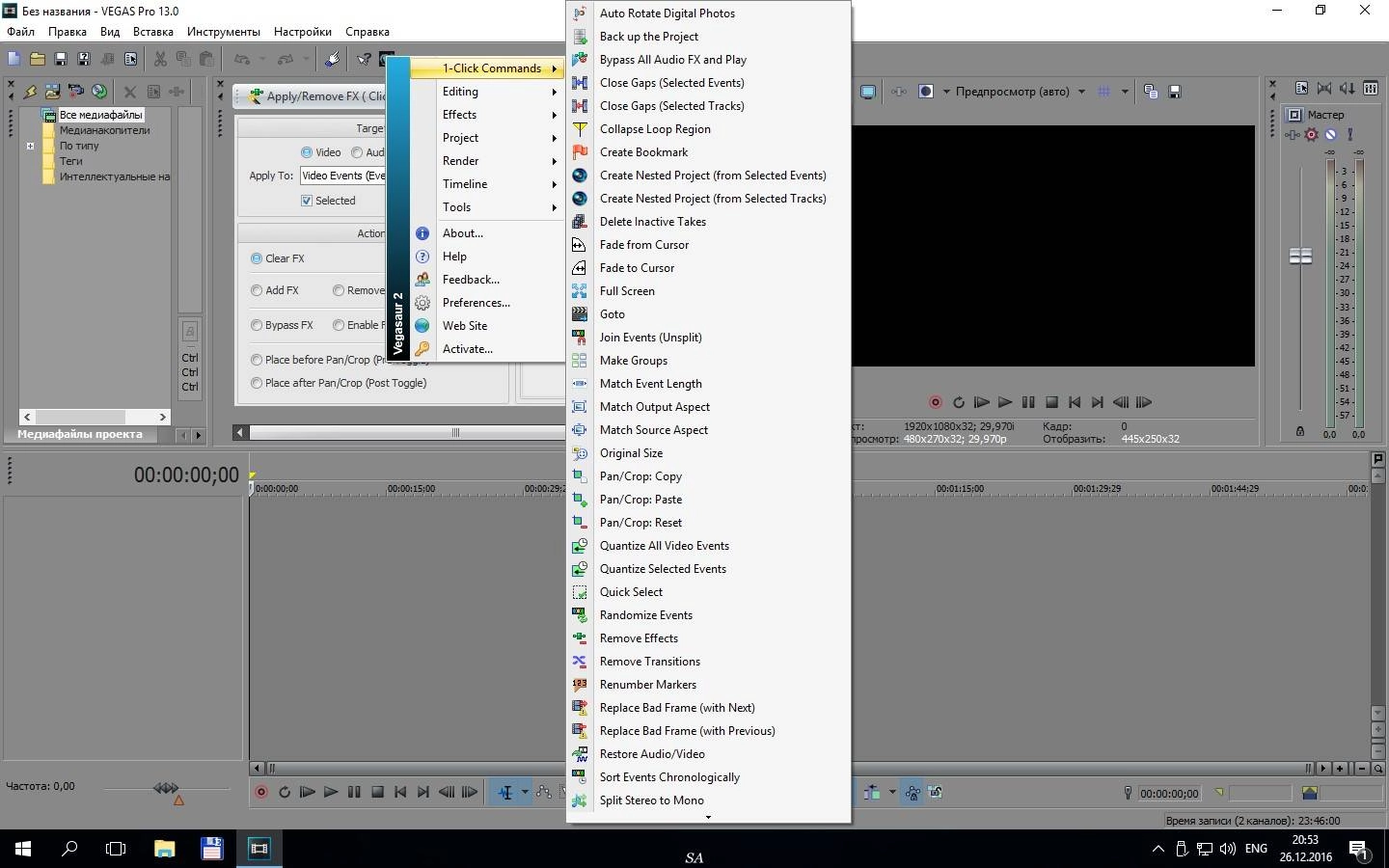
Task: Click the play button in preview transport
Action: 1004,402
